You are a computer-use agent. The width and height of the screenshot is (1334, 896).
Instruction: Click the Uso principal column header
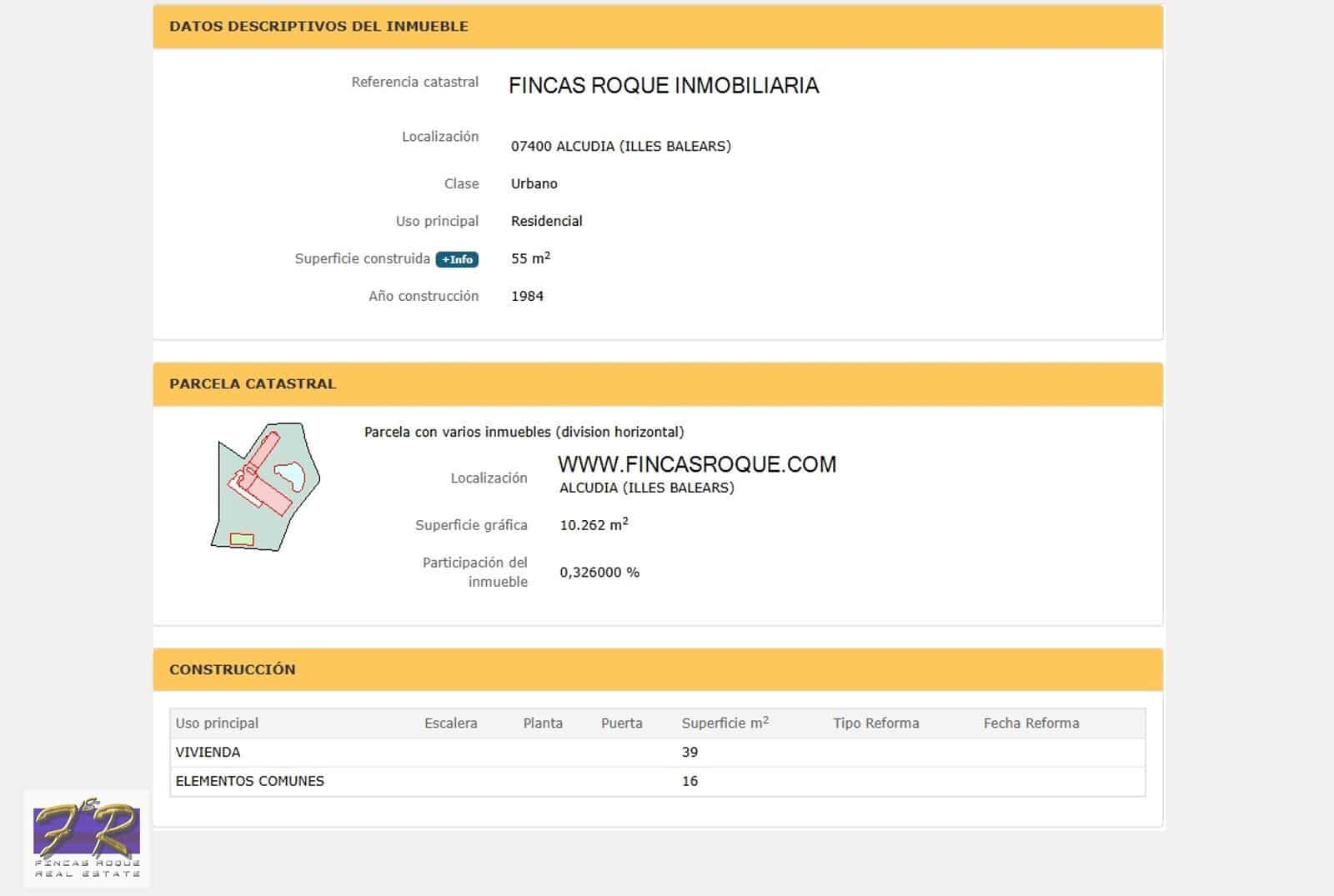(217, 723)
